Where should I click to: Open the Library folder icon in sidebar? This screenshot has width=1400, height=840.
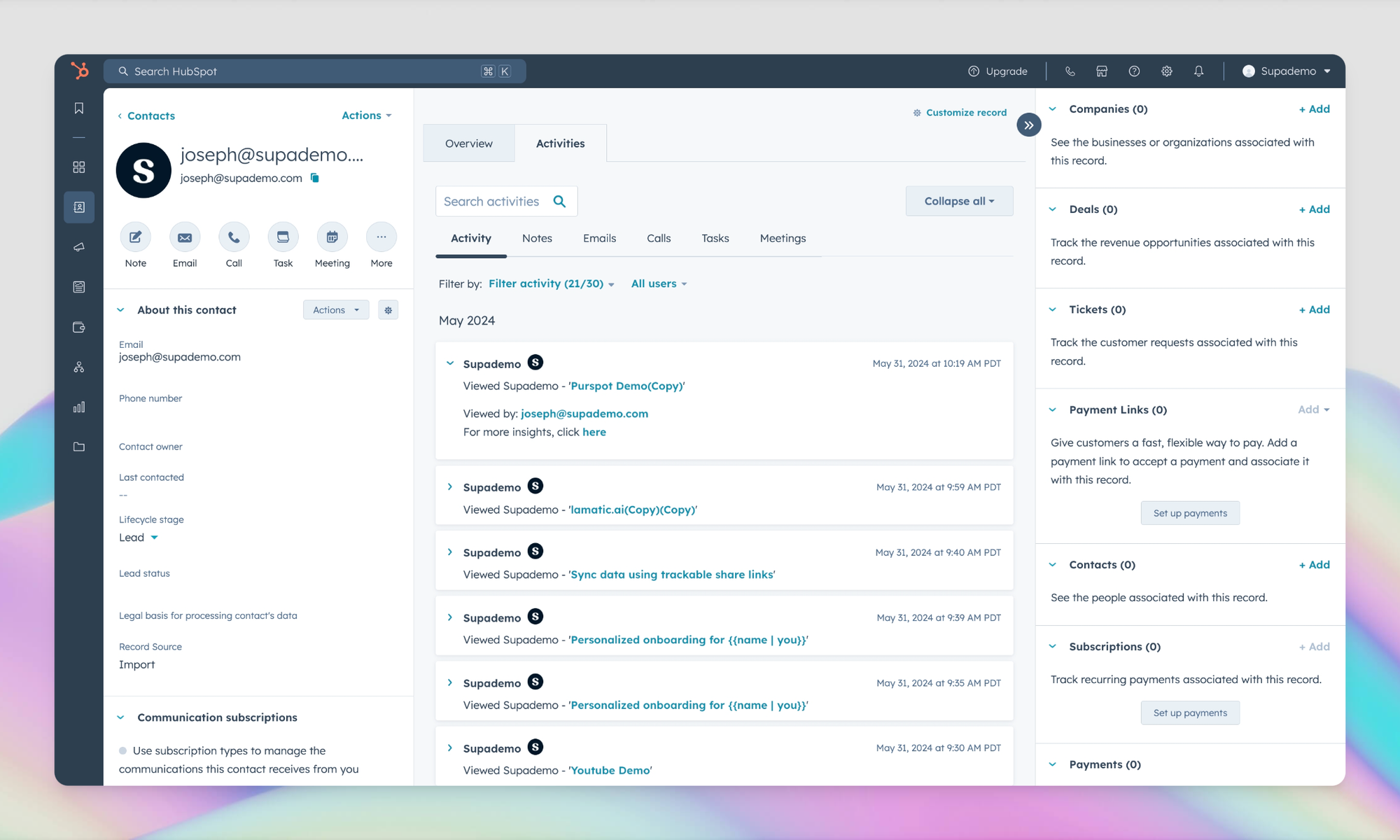(79, 447)
